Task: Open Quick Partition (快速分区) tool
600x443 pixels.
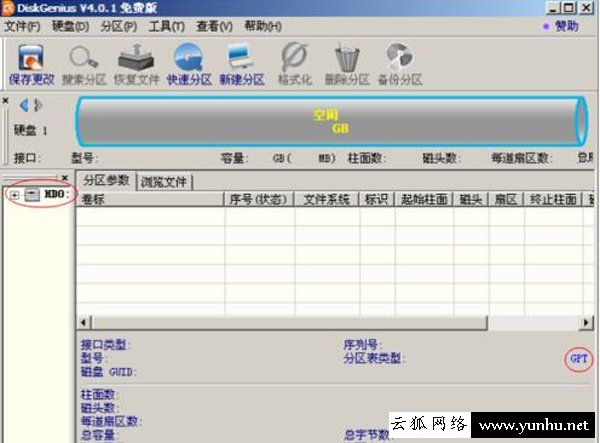Action: click(x=189, y=64)
